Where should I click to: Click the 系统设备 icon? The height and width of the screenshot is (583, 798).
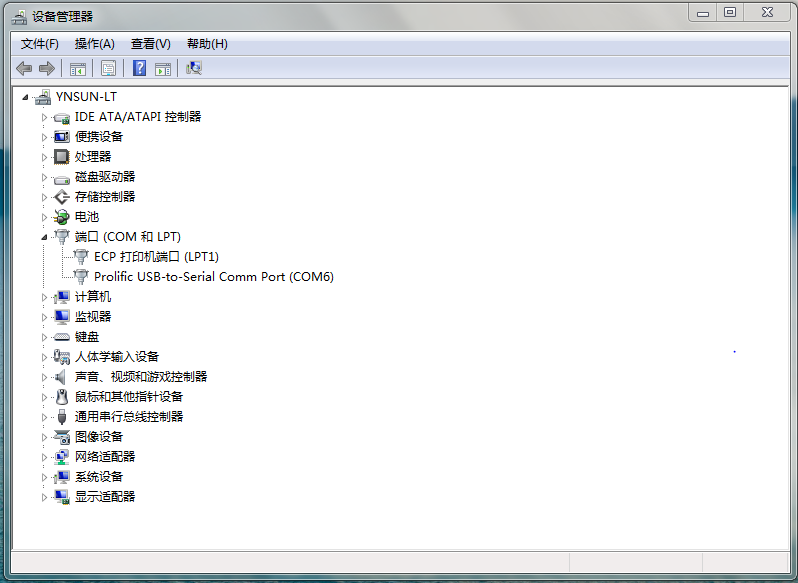pos(62,477)
